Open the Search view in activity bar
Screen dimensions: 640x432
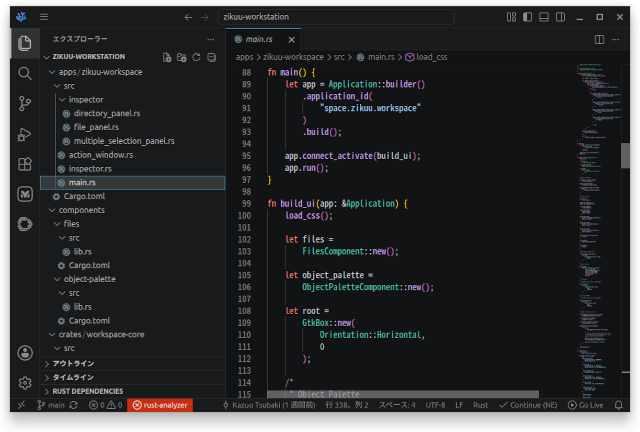pos(25,73)
